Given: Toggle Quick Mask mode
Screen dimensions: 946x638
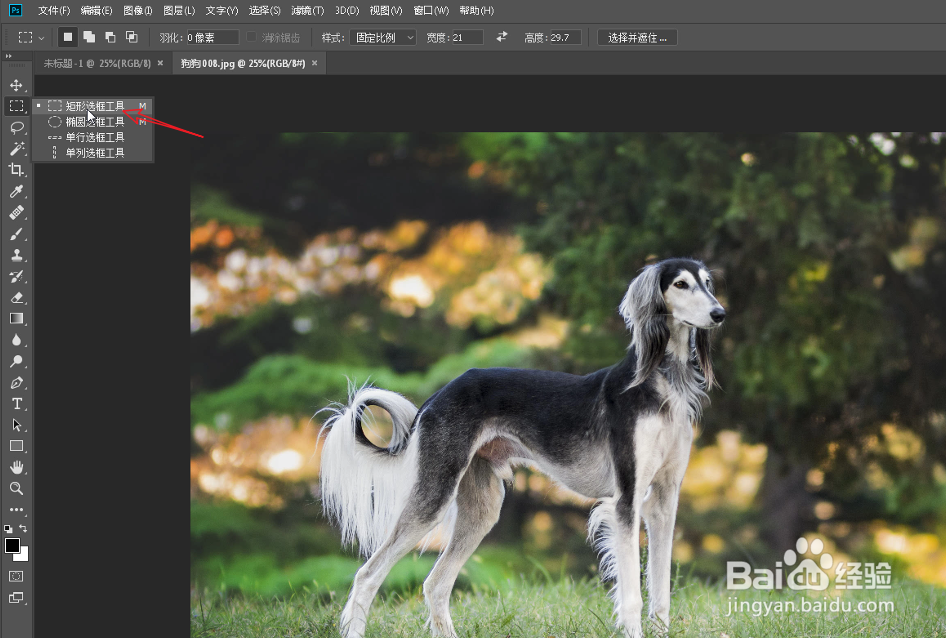Looking at the screenshot, I should point(16,576).
